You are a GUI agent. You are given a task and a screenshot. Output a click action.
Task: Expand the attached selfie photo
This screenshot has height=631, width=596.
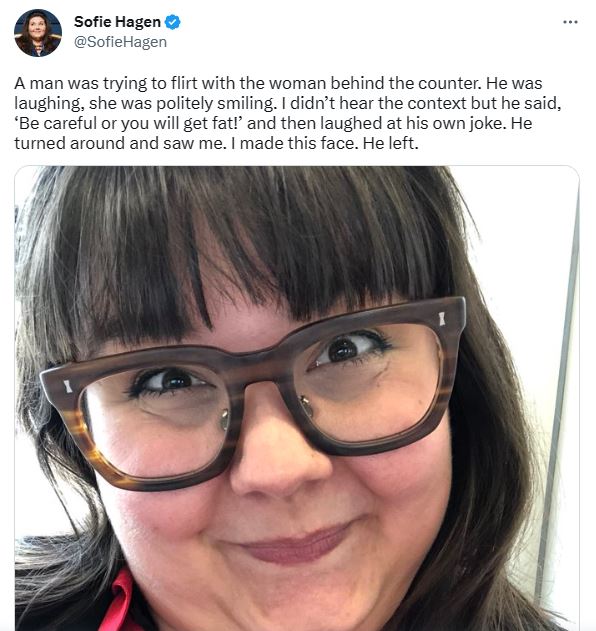click(297, 398)
